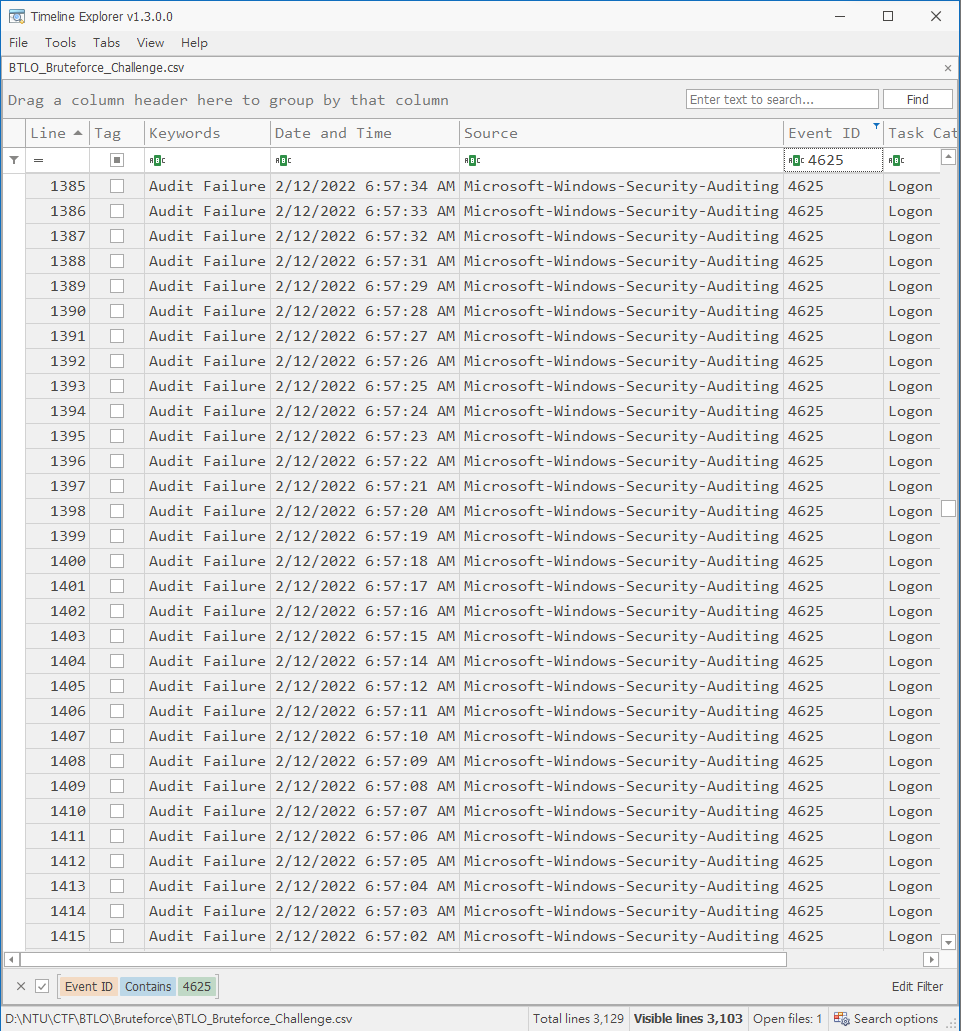Click the vertical scrollbar down arrow
The height and width of the screenshot is (1031, 961).
(949, 942)
